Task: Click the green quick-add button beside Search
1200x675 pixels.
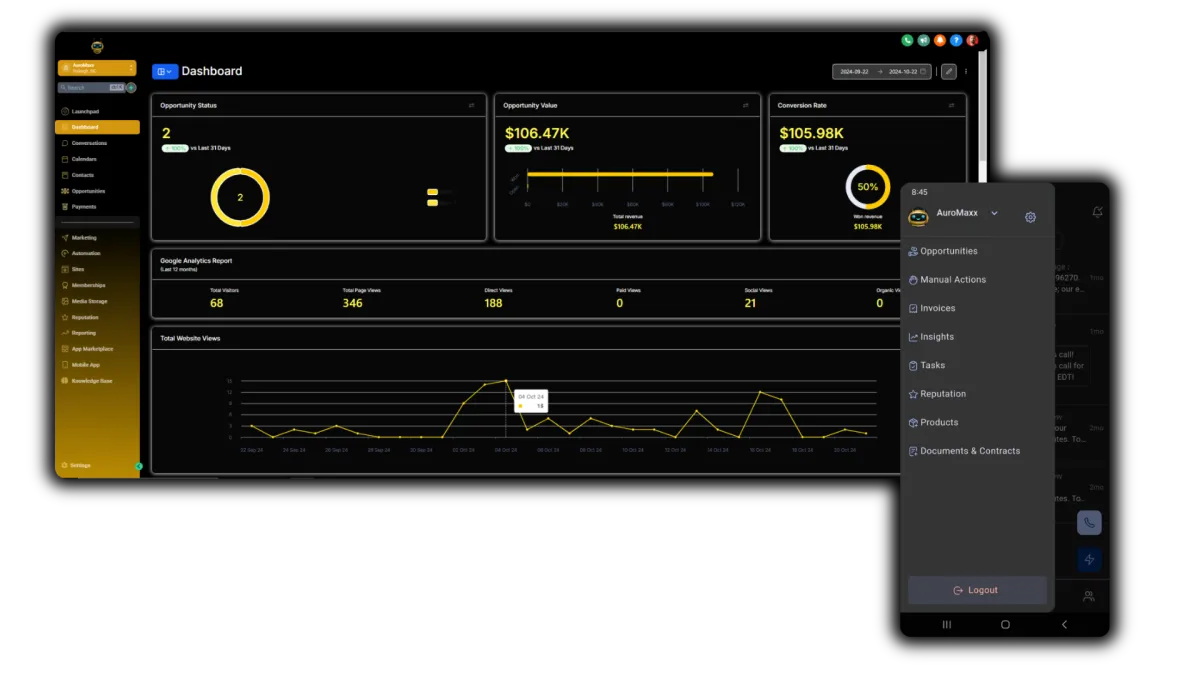Action: point(131,88)
